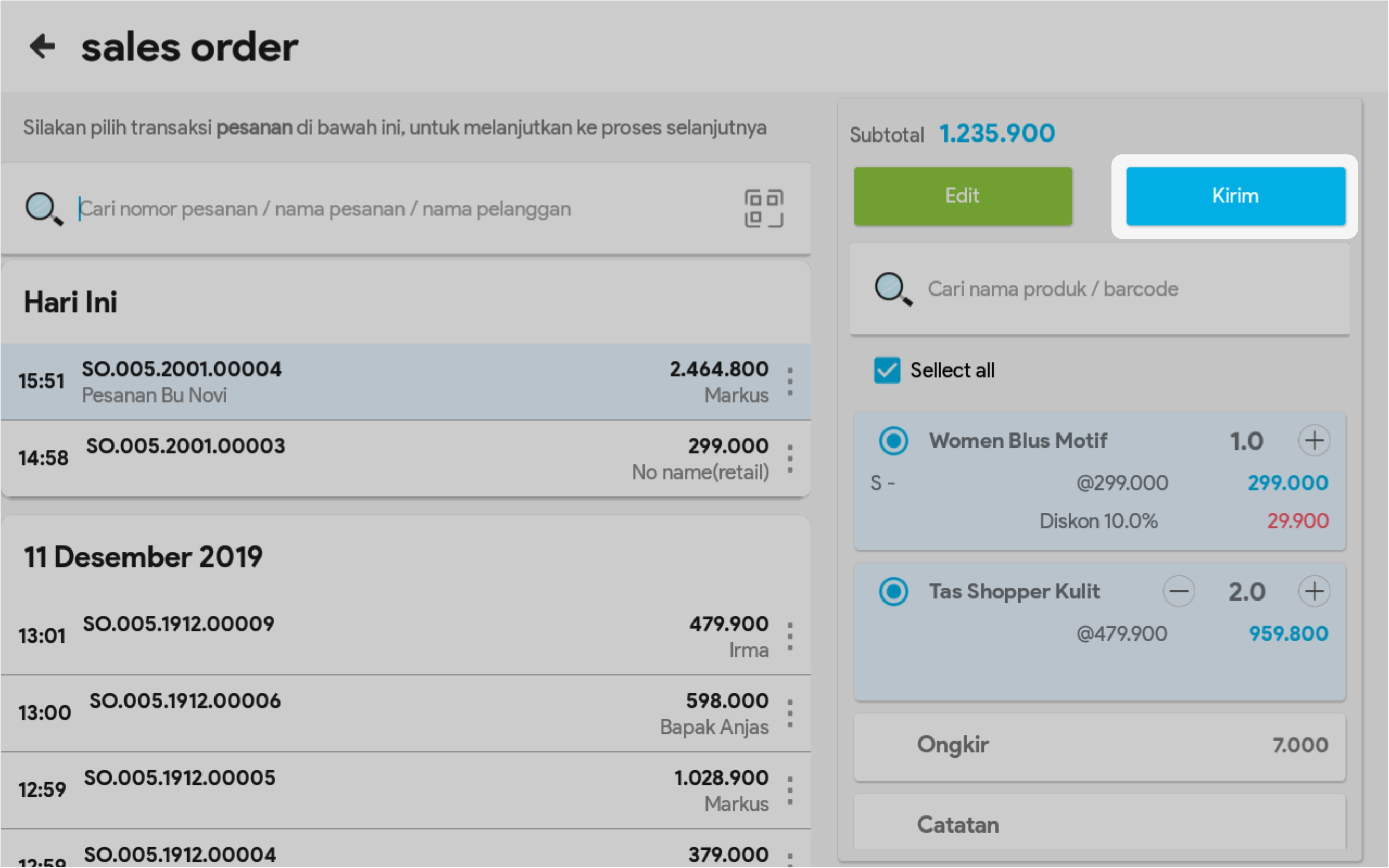The height and width of the screenshot is (868, 1389).
Task: Open more options for order SO.005.2001.00004
Action: click(790, 382)
